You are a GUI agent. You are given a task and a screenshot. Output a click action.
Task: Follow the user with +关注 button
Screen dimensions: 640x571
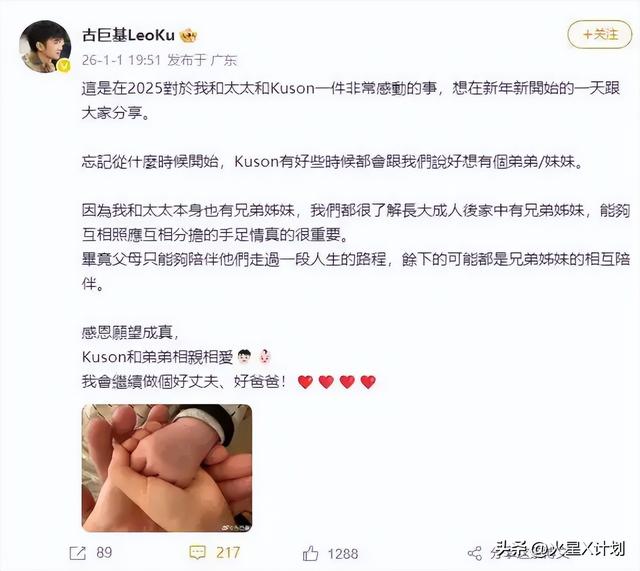600,34
